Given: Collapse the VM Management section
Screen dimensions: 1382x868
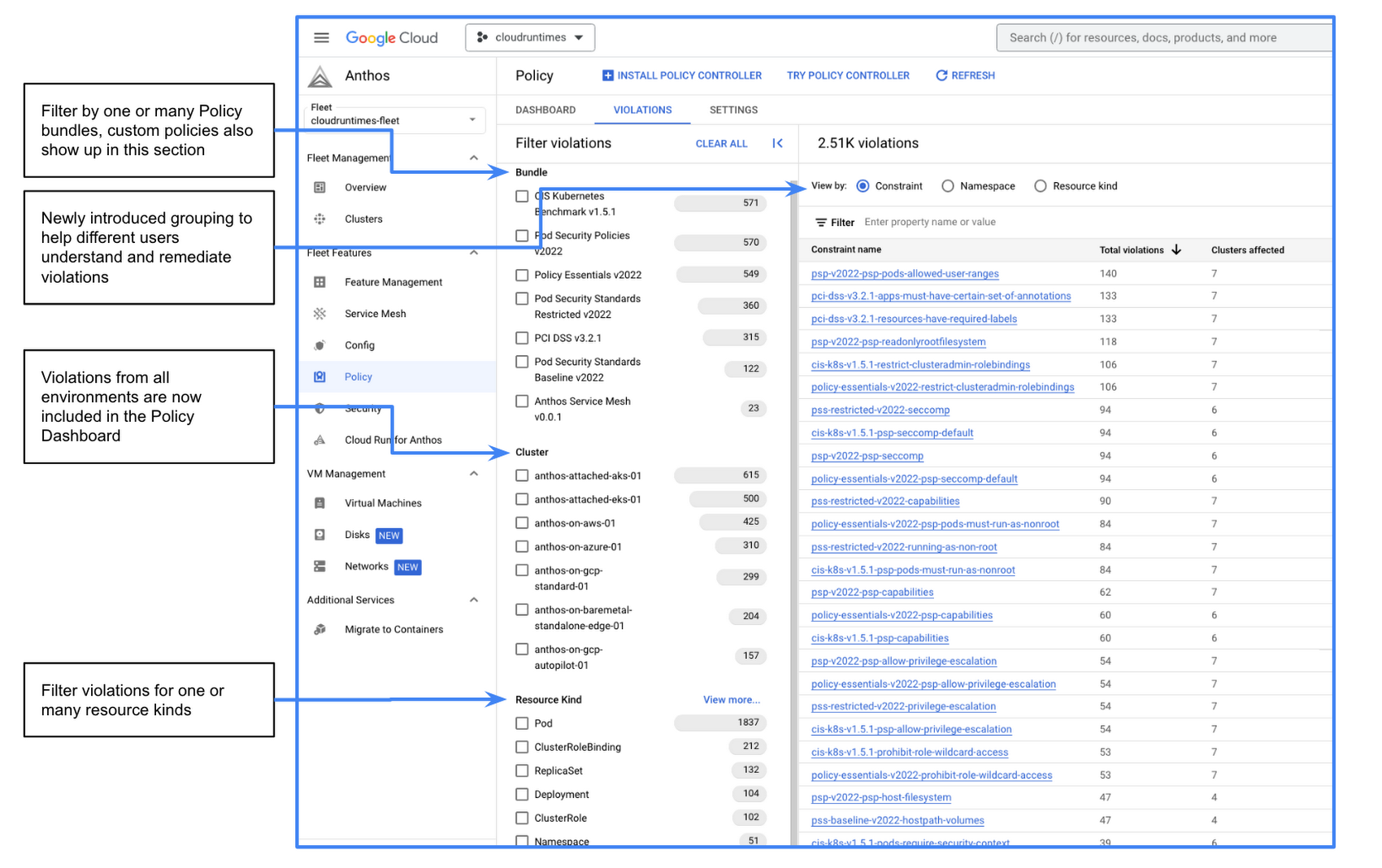Looking at the screenshot, I should click(474, 474).
